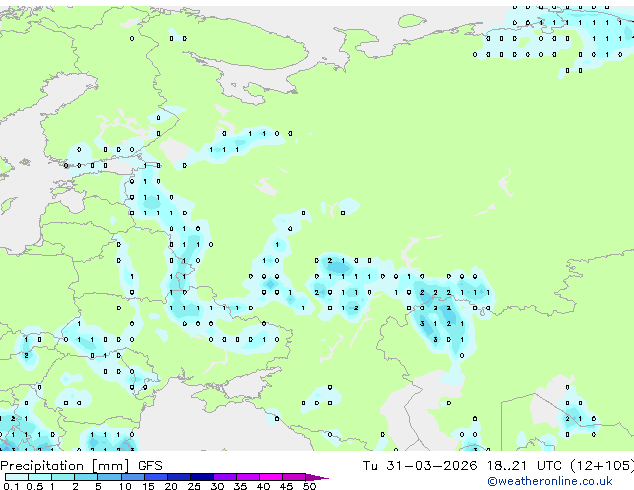Screen dimensions: 634x490
Task: Pick the 30–35 mm purple legend swatch
Action: (224, 477)
